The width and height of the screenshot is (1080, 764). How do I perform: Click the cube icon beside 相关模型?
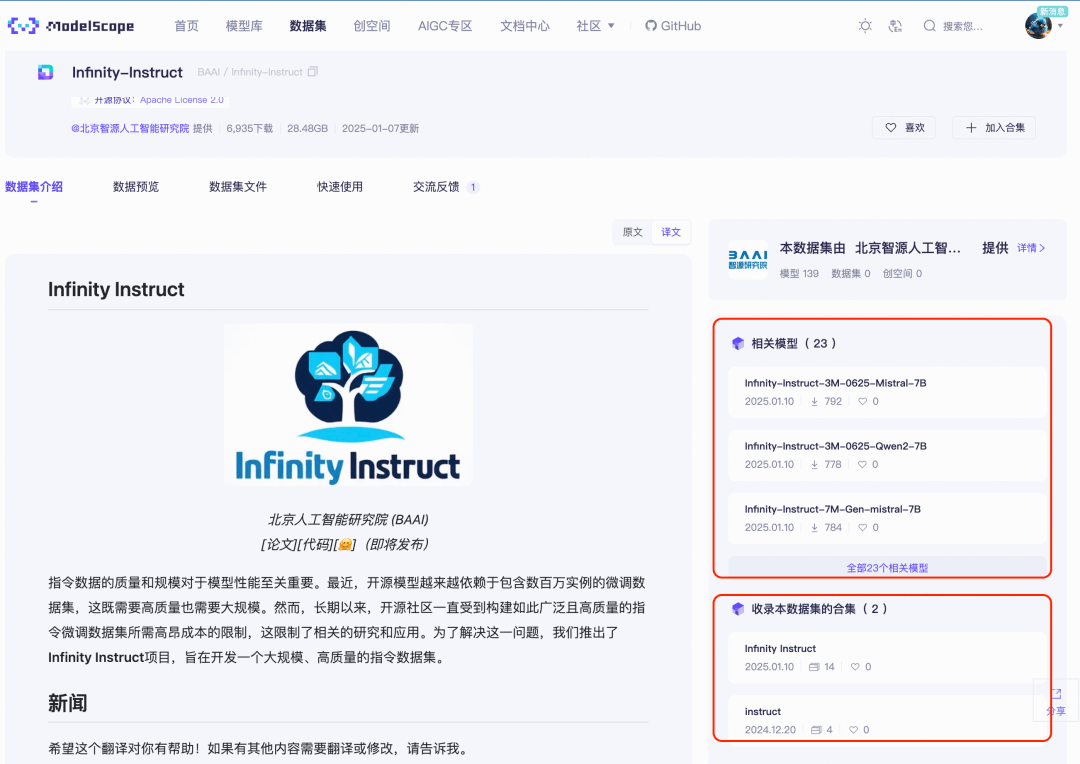click(x=738, y=343)
